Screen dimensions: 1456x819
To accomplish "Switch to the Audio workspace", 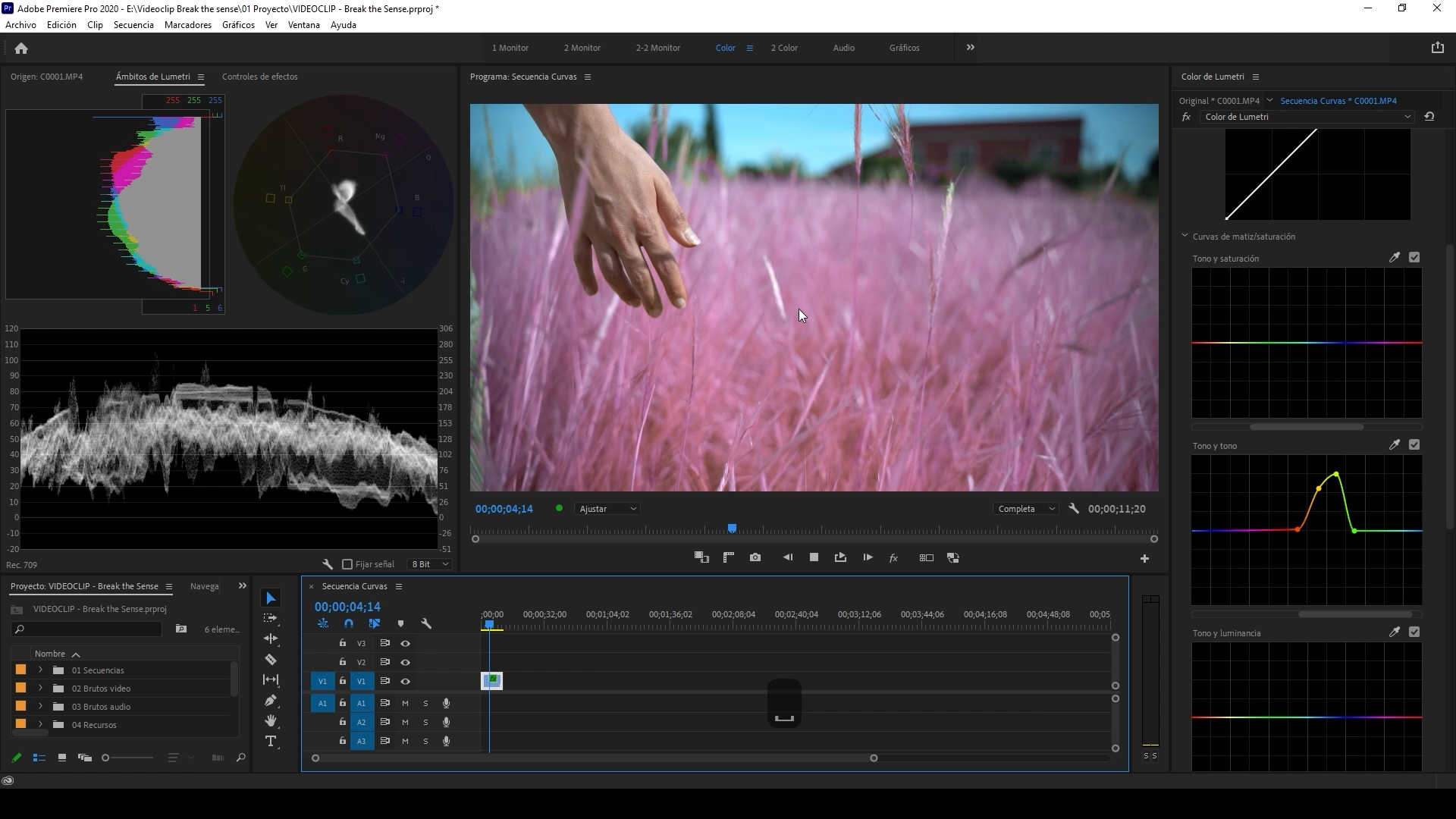I will click(x=844, y=48).
